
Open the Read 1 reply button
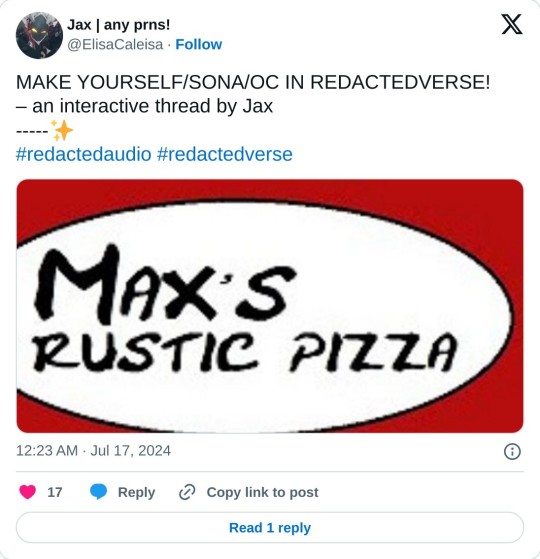(x=270, y=528)
